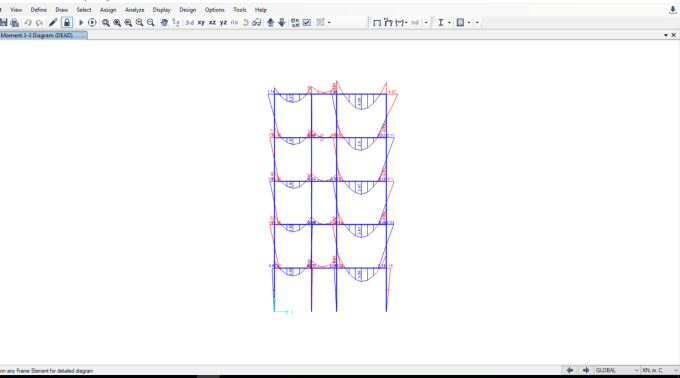680x378 pixels.
Task: Move down in list with down arrow
Action: click(282, 23)
